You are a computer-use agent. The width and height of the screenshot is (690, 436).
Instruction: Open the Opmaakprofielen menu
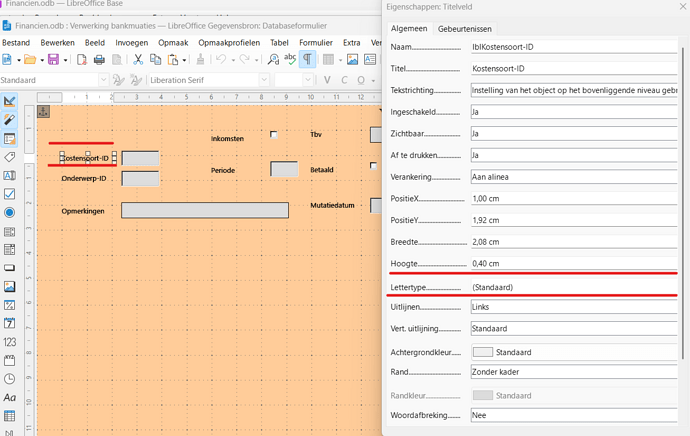point(229,43)
